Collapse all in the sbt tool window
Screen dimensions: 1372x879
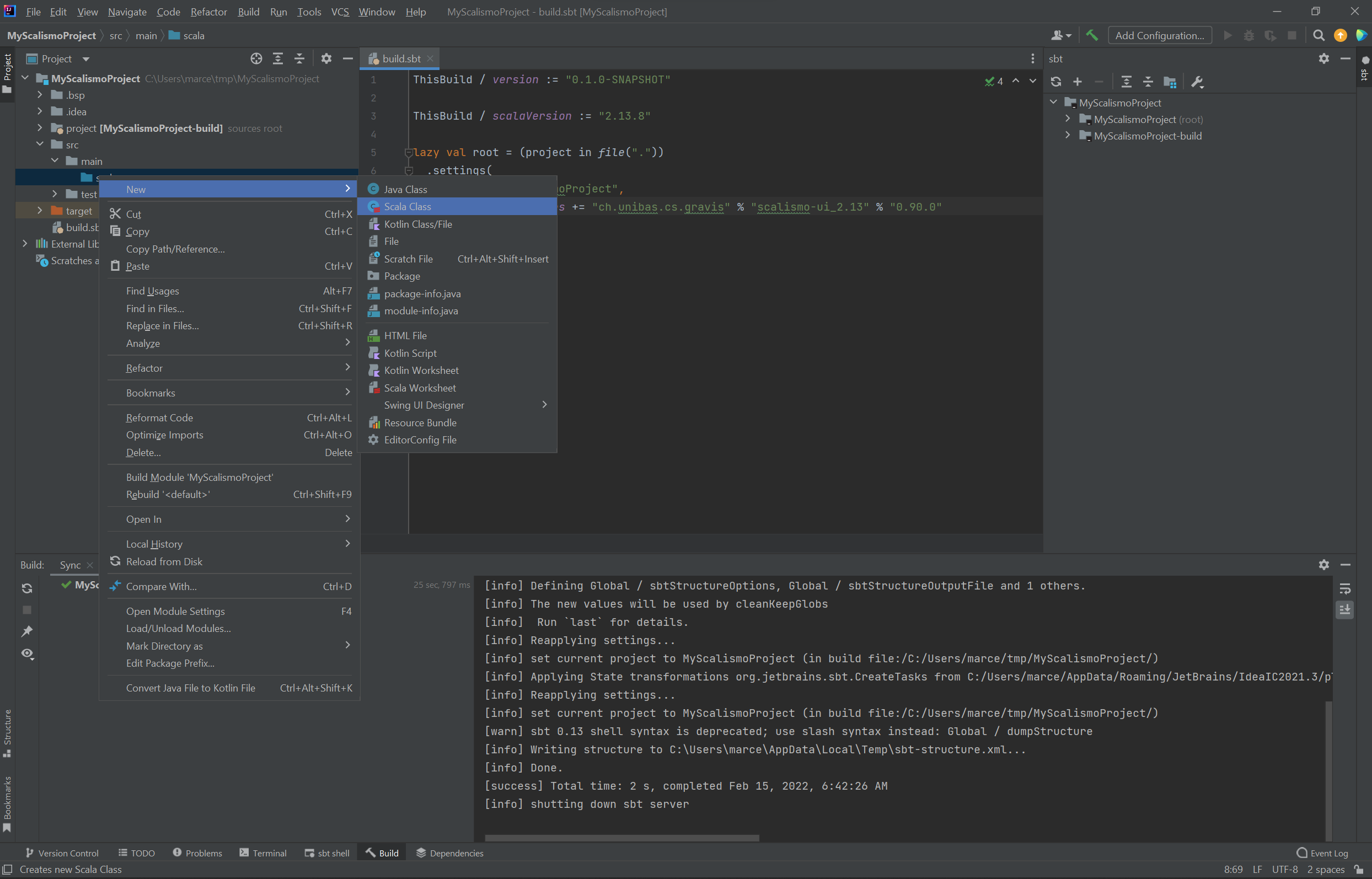(1148, 82)
